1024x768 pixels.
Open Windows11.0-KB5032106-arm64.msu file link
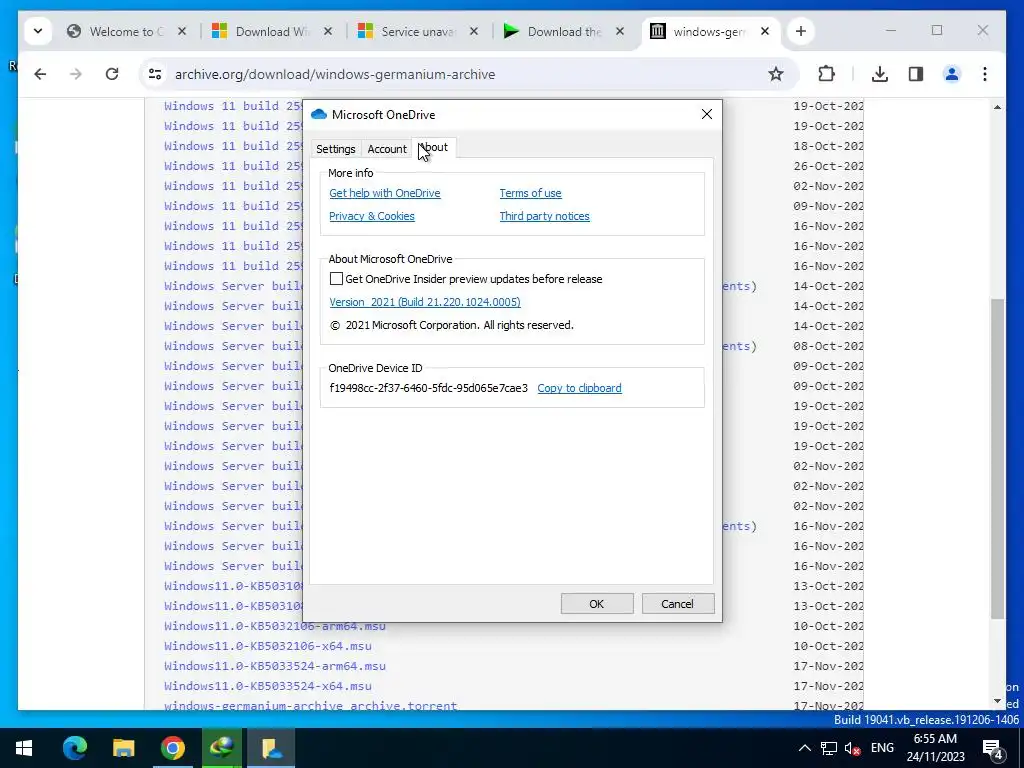click(x=275, y=626)
